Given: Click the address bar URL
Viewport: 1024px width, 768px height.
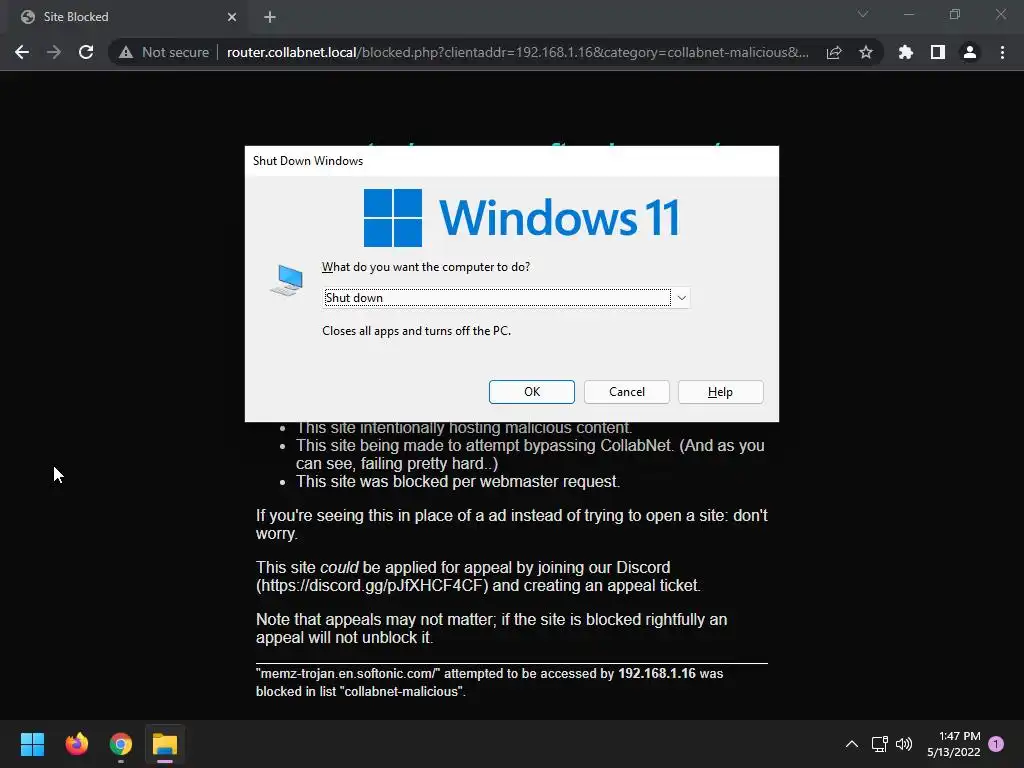Looking at the screenshot, I should 518,52.
